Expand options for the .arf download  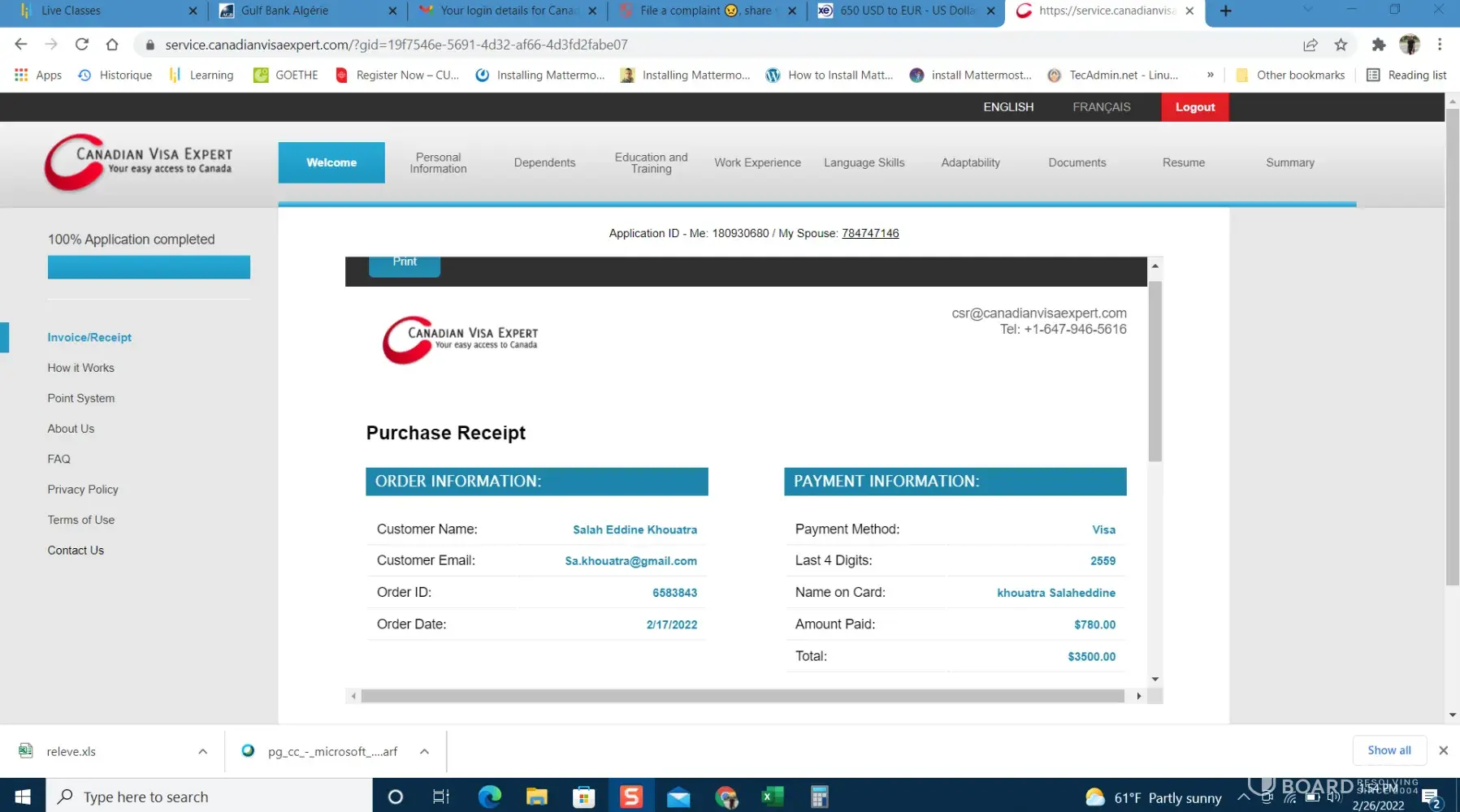[424, 751]
